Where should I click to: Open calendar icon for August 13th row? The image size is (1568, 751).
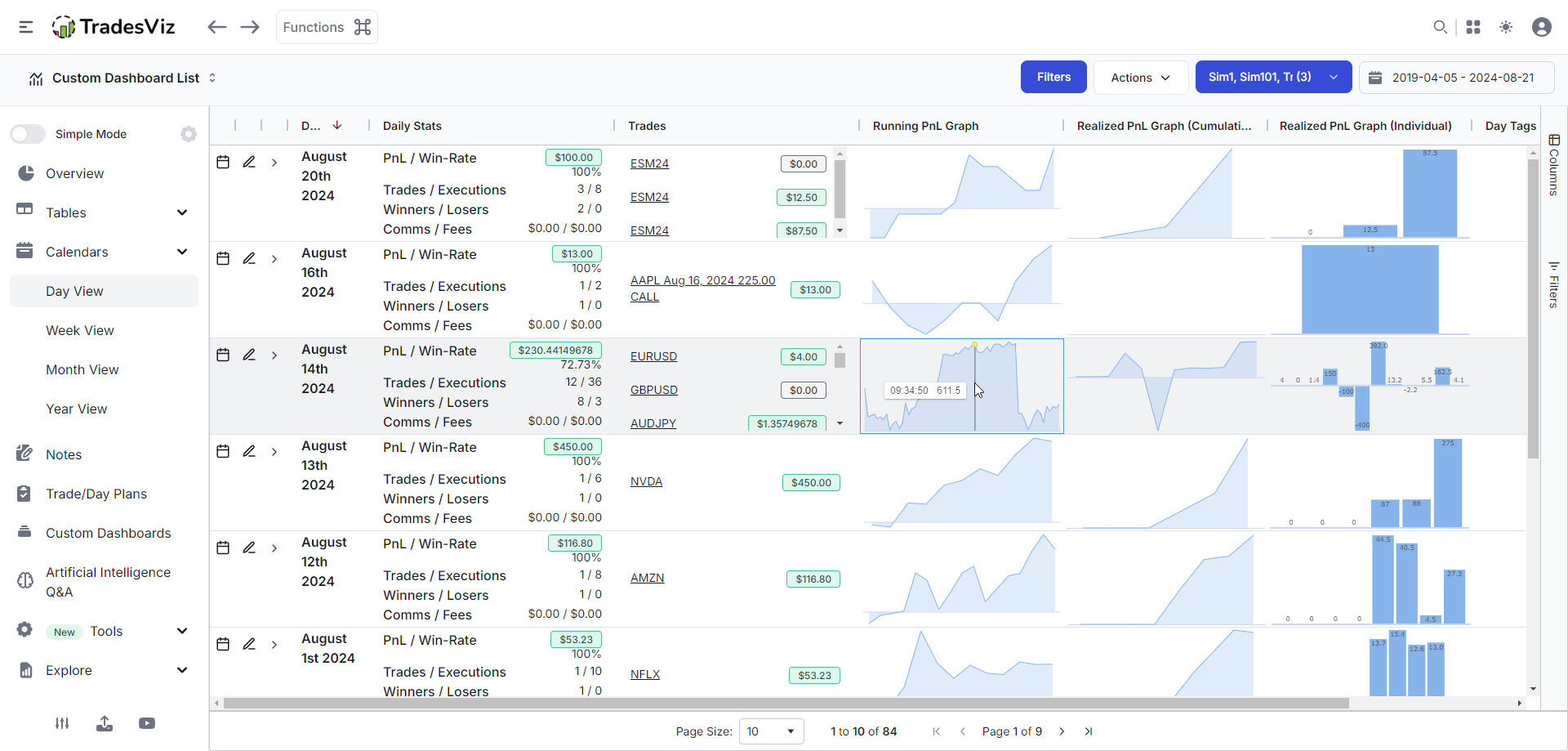tap(223, 451)
